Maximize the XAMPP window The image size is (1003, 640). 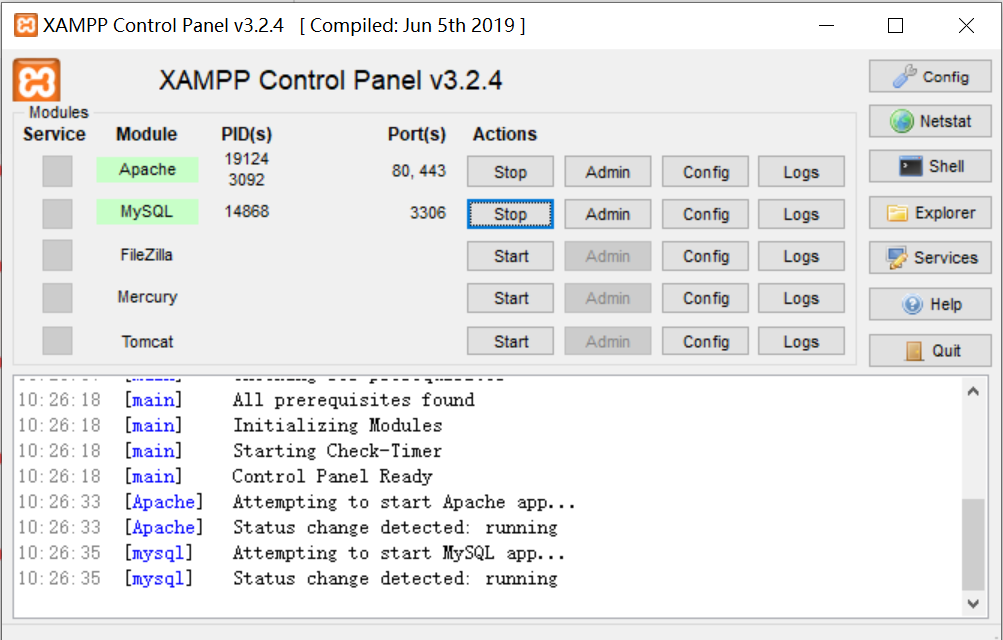896,26
